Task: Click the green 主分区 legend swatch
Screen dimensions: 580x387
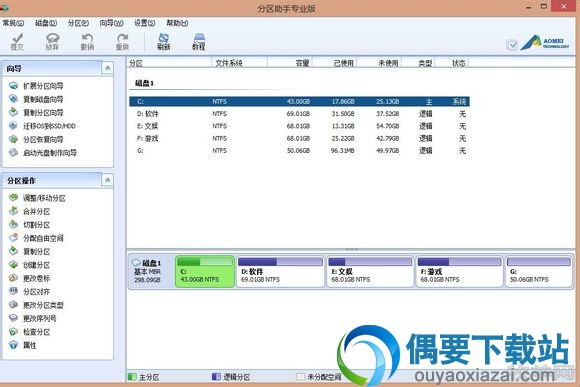Action: tap(132, 377)
